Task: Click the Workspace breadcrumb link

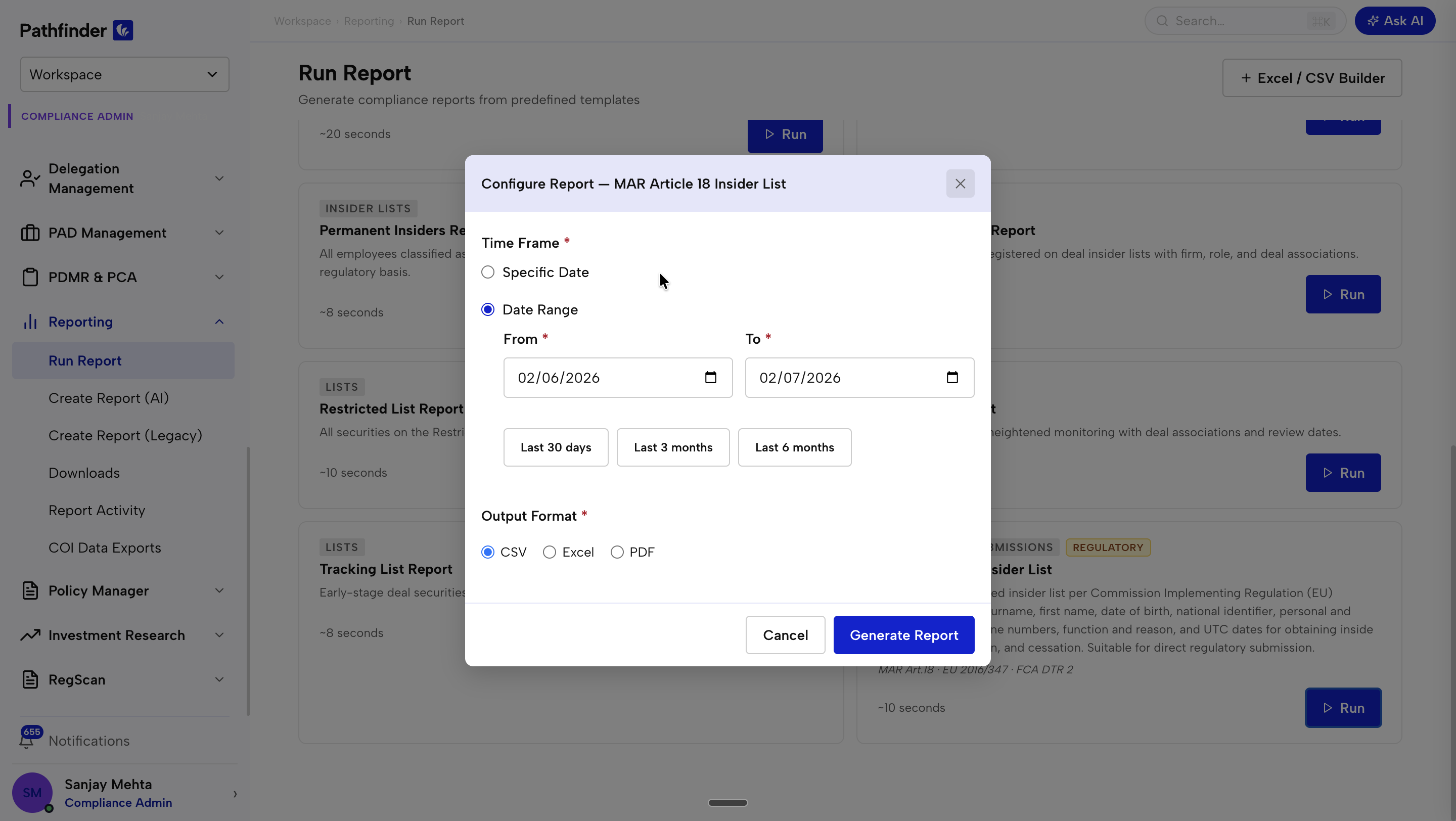Action: point(302,21)
